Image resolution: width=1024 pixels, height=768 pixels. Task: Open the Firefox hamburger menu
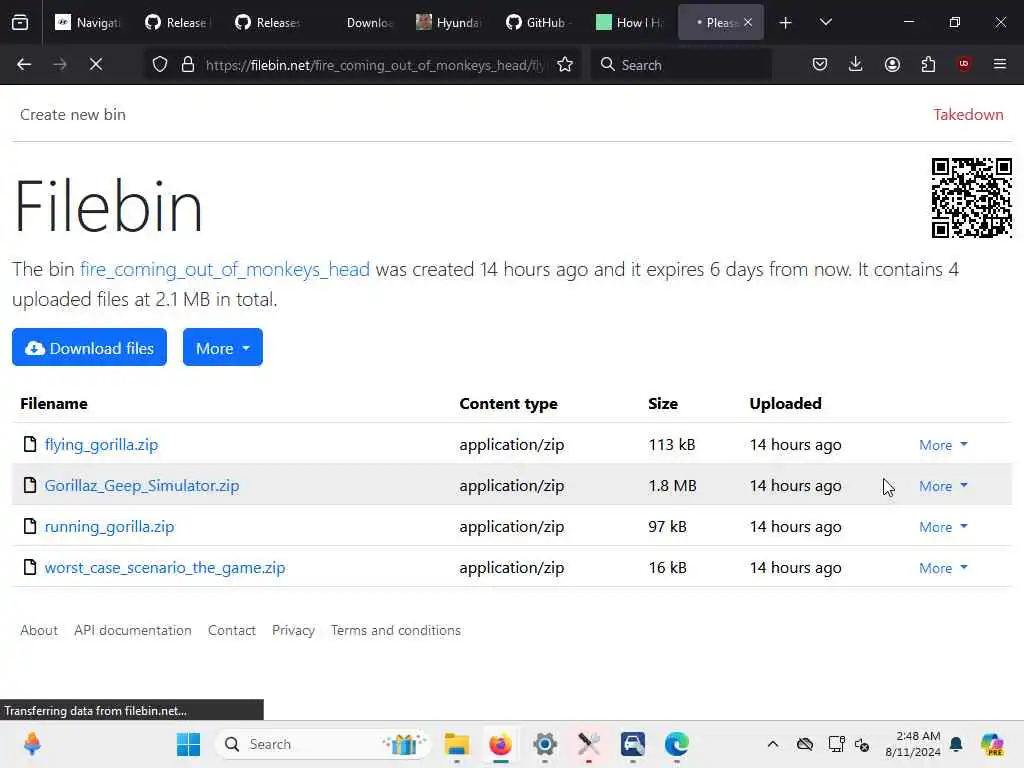tap(1000, 64)
